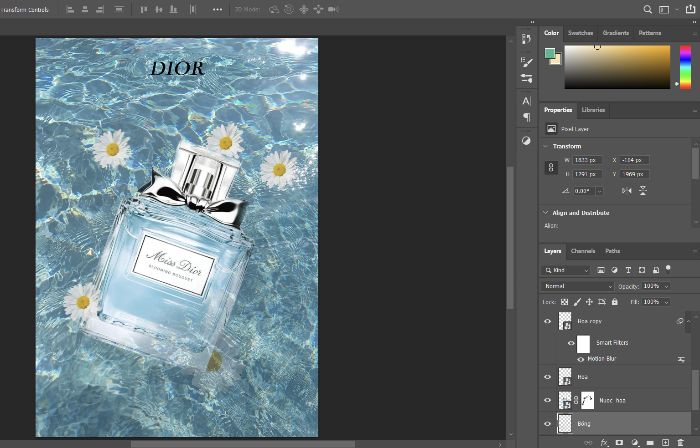Click the height H input field
This screenshot has height=448, width=700.
[587, 174]
